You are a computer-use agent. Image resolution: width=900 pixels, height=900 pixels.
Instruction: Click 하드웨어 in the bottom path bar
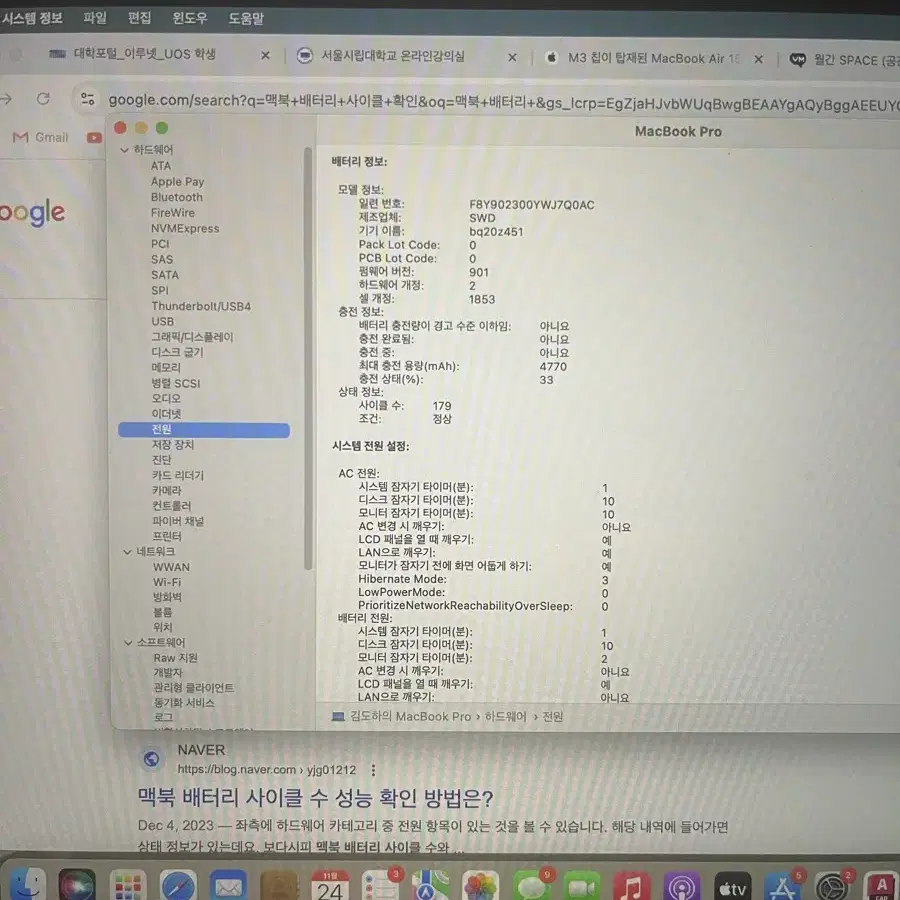tap(505, 716)
